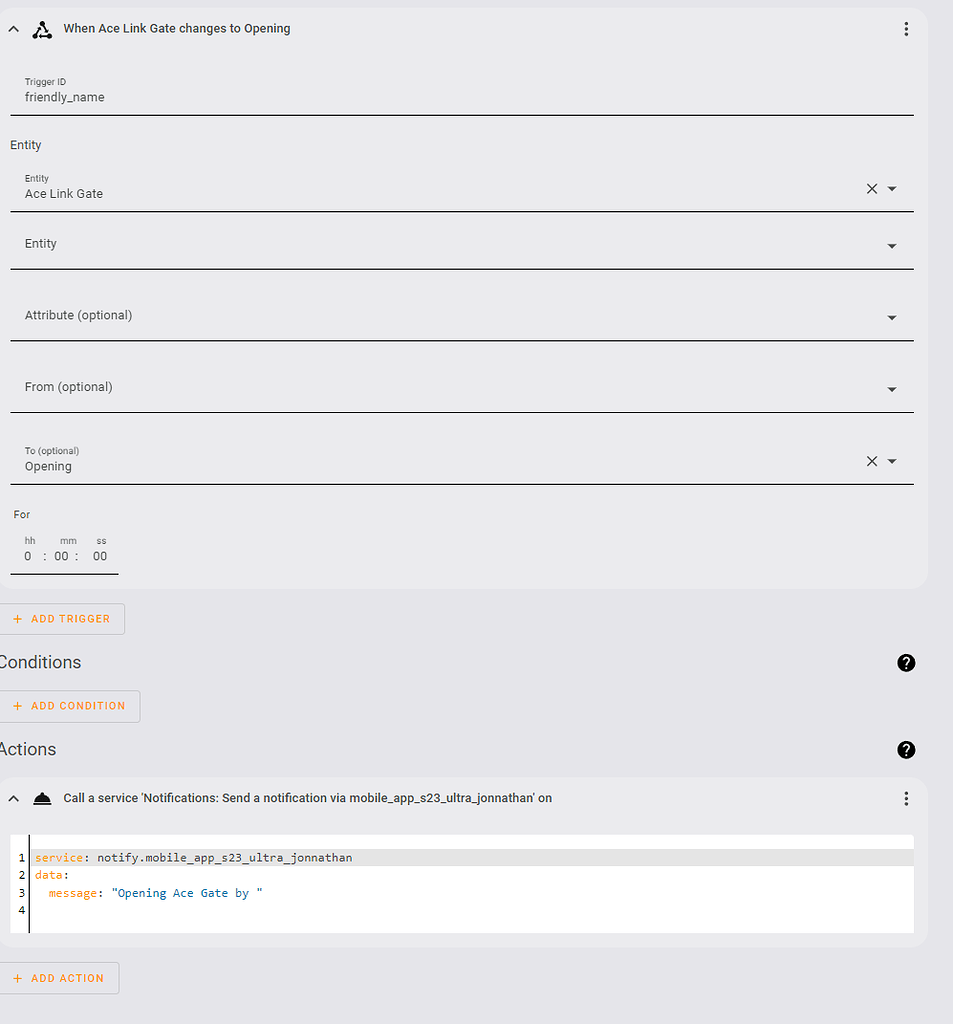Clear the Opening value in the To field

pos(871,461)
